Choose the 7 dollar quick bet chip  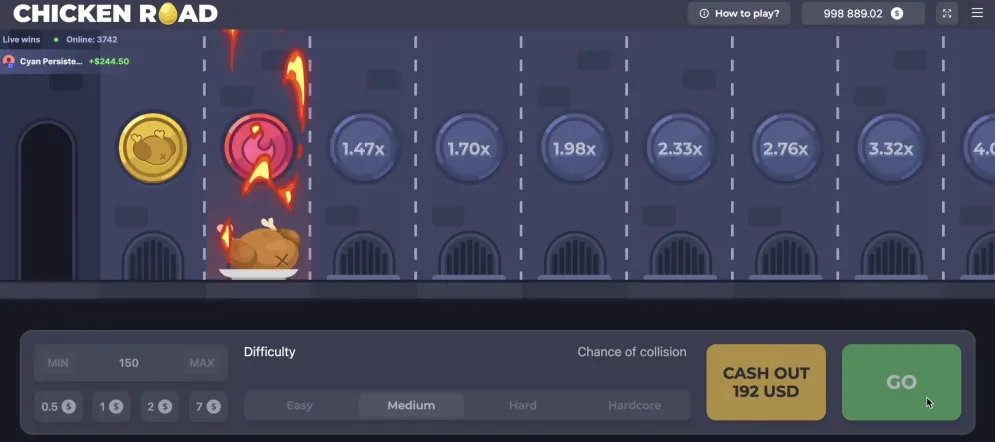click(208, 406)
